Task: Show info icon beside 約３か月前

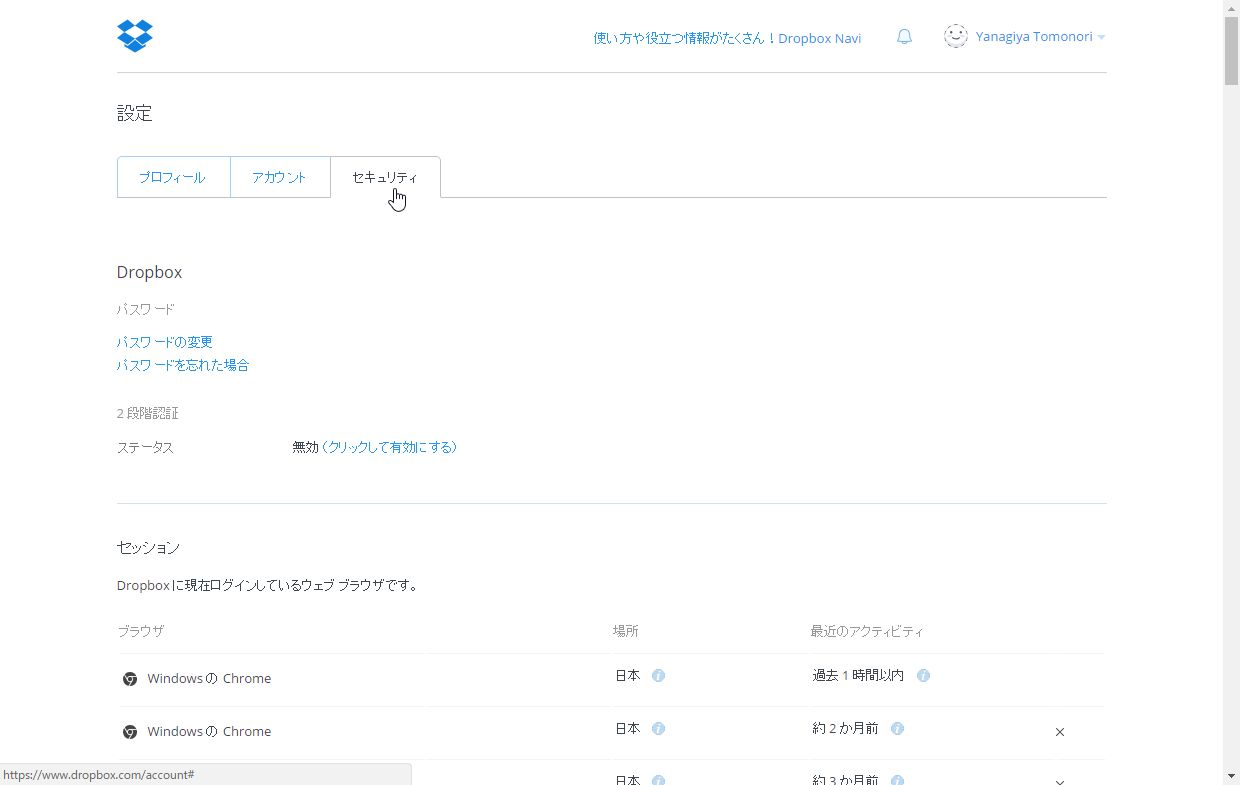Action: click(x=897, y=780)
